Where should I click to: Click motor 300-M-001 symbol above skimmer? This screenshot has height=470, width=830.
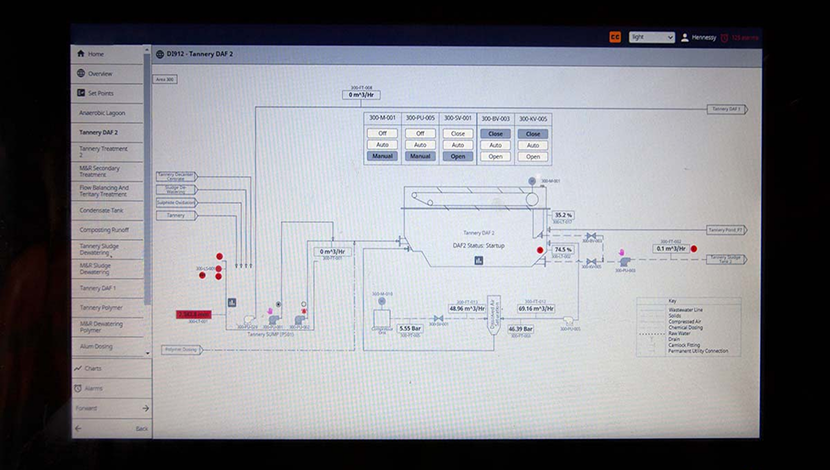click(532, 181)
